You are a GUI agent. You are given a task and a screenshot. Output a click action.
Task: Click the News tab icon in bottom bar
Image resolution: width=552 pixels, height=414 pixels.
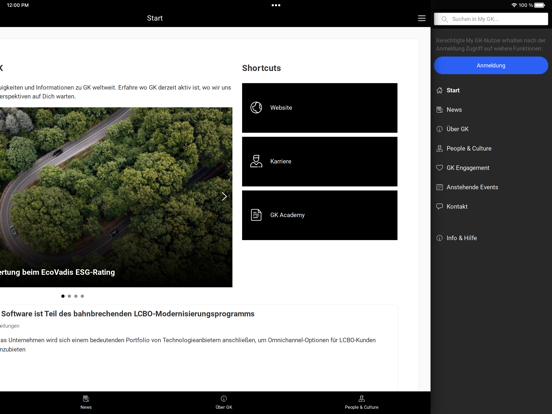(86, 399)
